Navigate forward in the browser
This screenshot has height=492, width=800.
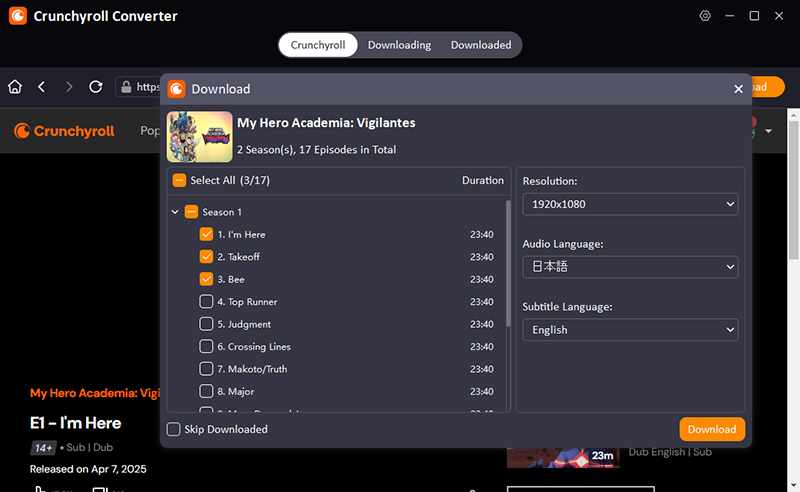point(69,87)
